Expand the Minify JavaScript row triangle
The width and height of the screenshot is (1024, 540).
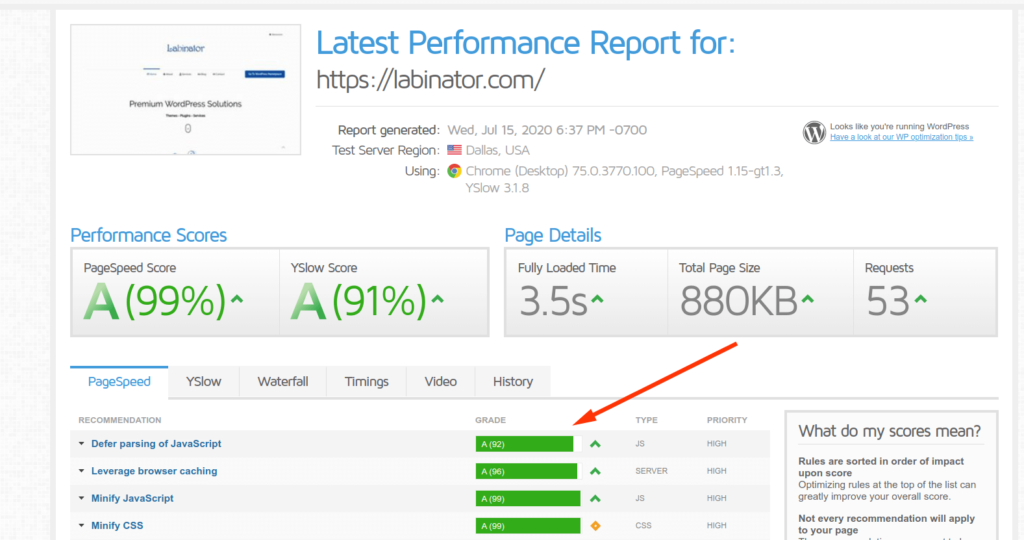[x=82, y=498]
